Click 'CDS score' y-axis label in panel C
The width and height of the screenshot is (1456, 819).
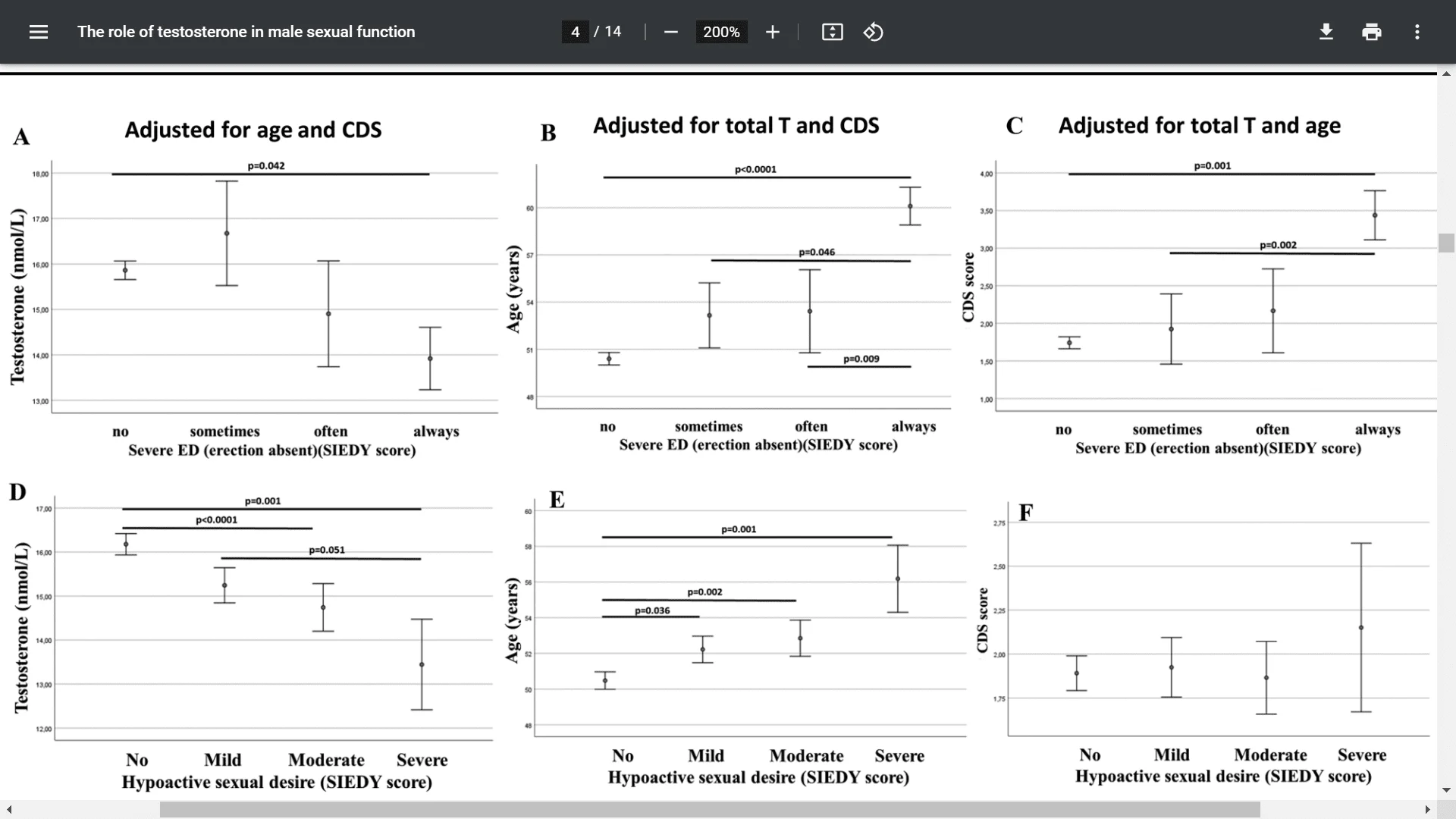click(x=968, y=287)
